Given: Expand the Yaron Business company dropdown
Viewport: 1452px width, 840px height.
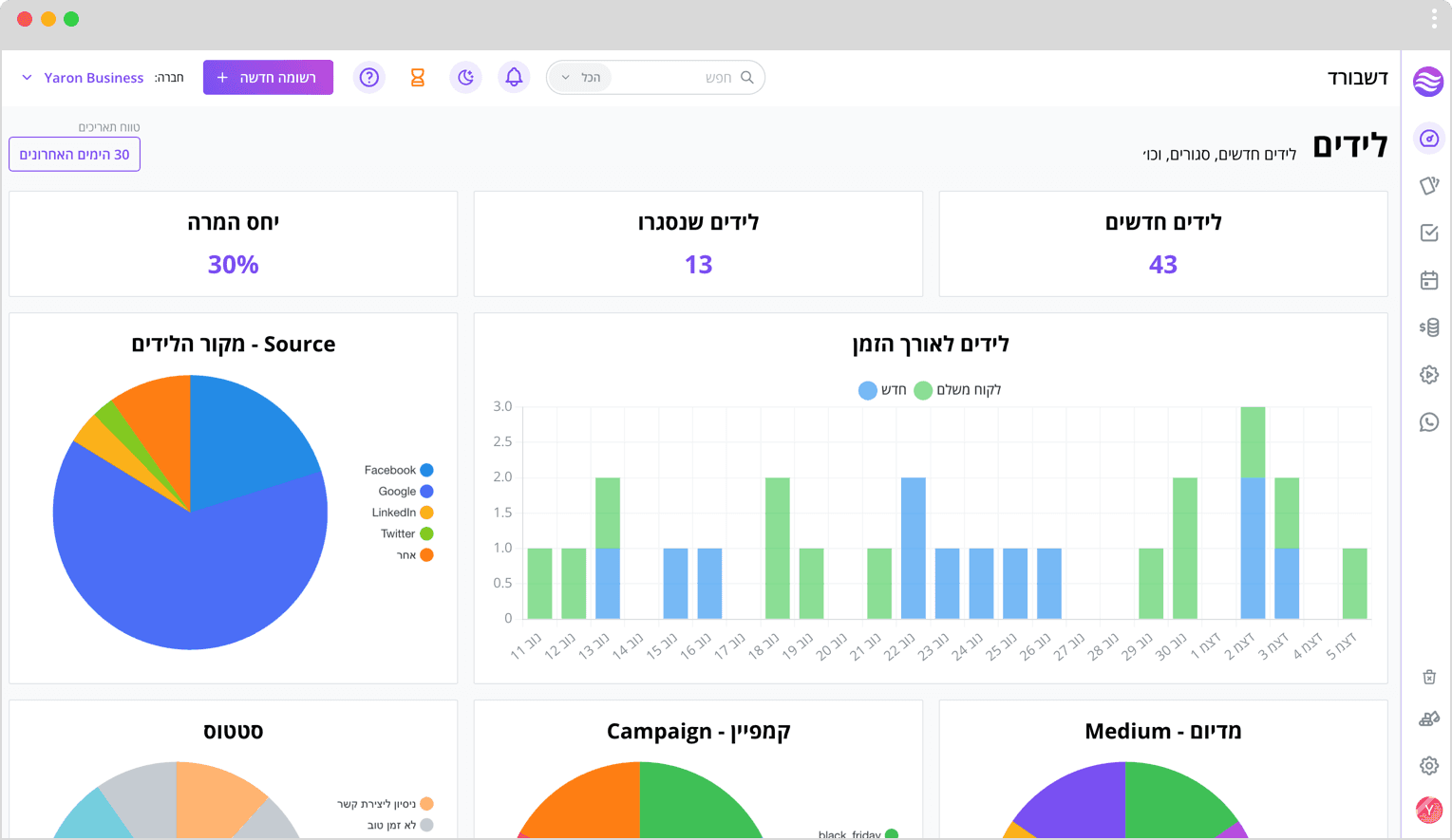Looking at the screenshot, I should pos(83,78).
